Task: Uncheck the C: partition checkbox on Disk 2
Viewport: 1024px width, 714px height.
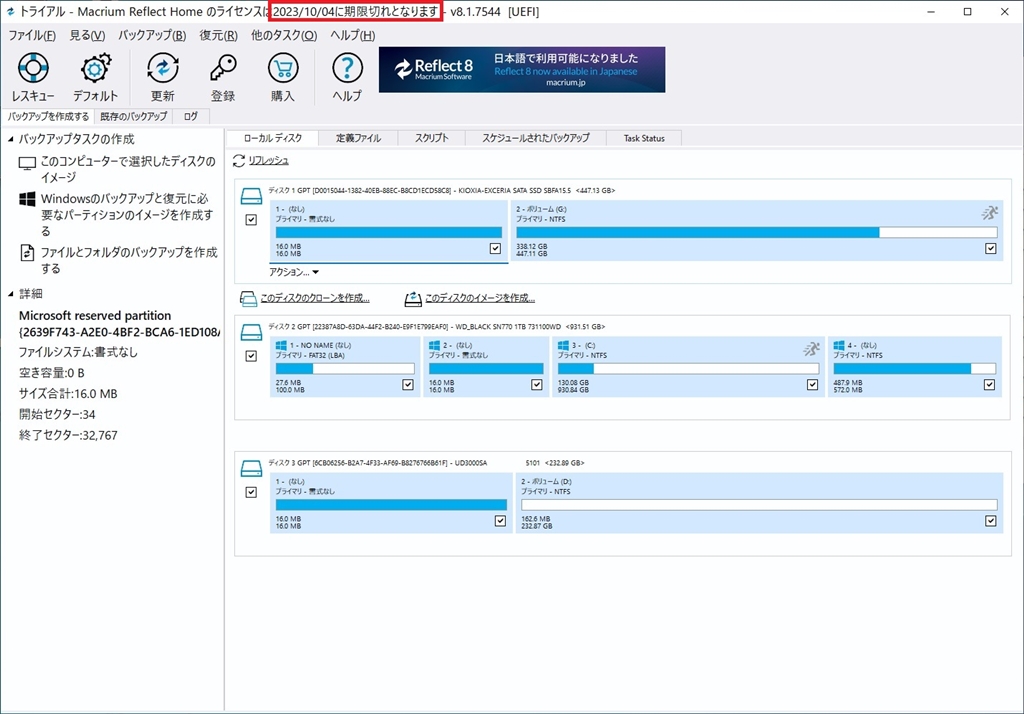Action: 811,384
